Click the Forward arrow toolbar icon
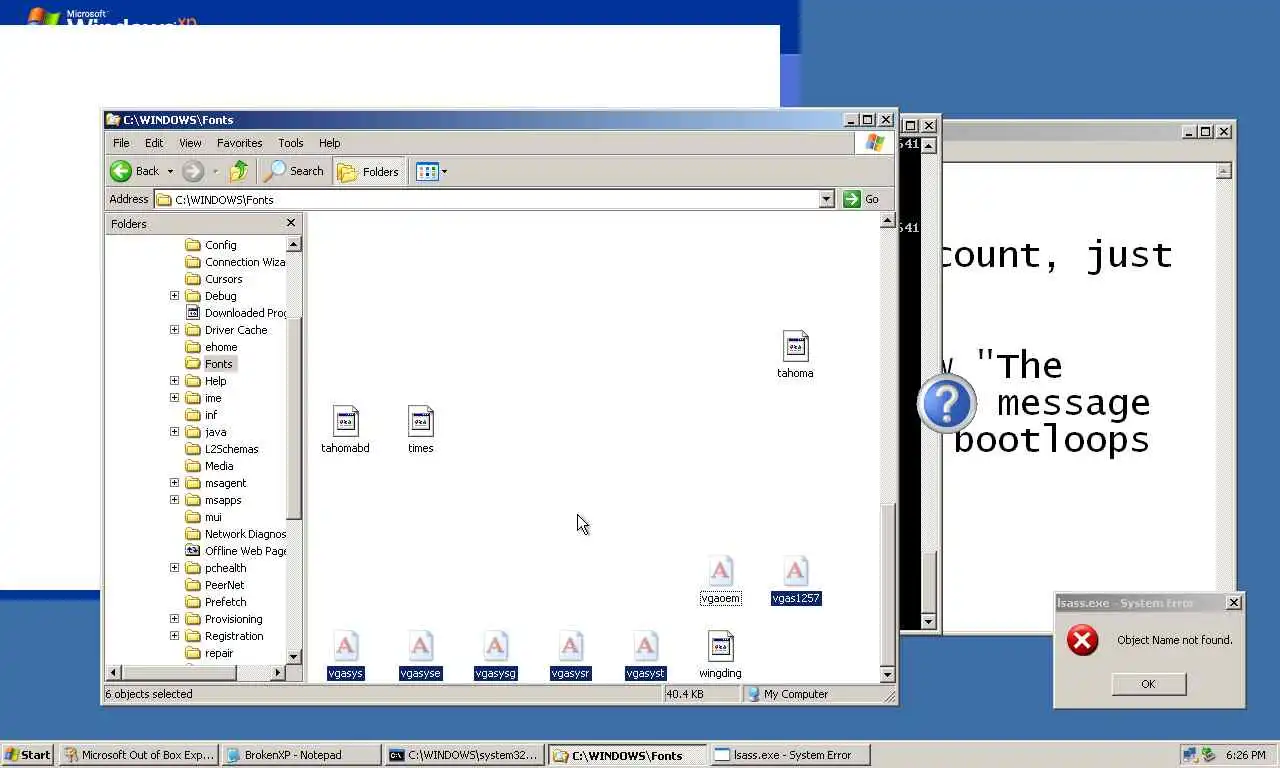The image size is (1280, 768). [193, 171]
